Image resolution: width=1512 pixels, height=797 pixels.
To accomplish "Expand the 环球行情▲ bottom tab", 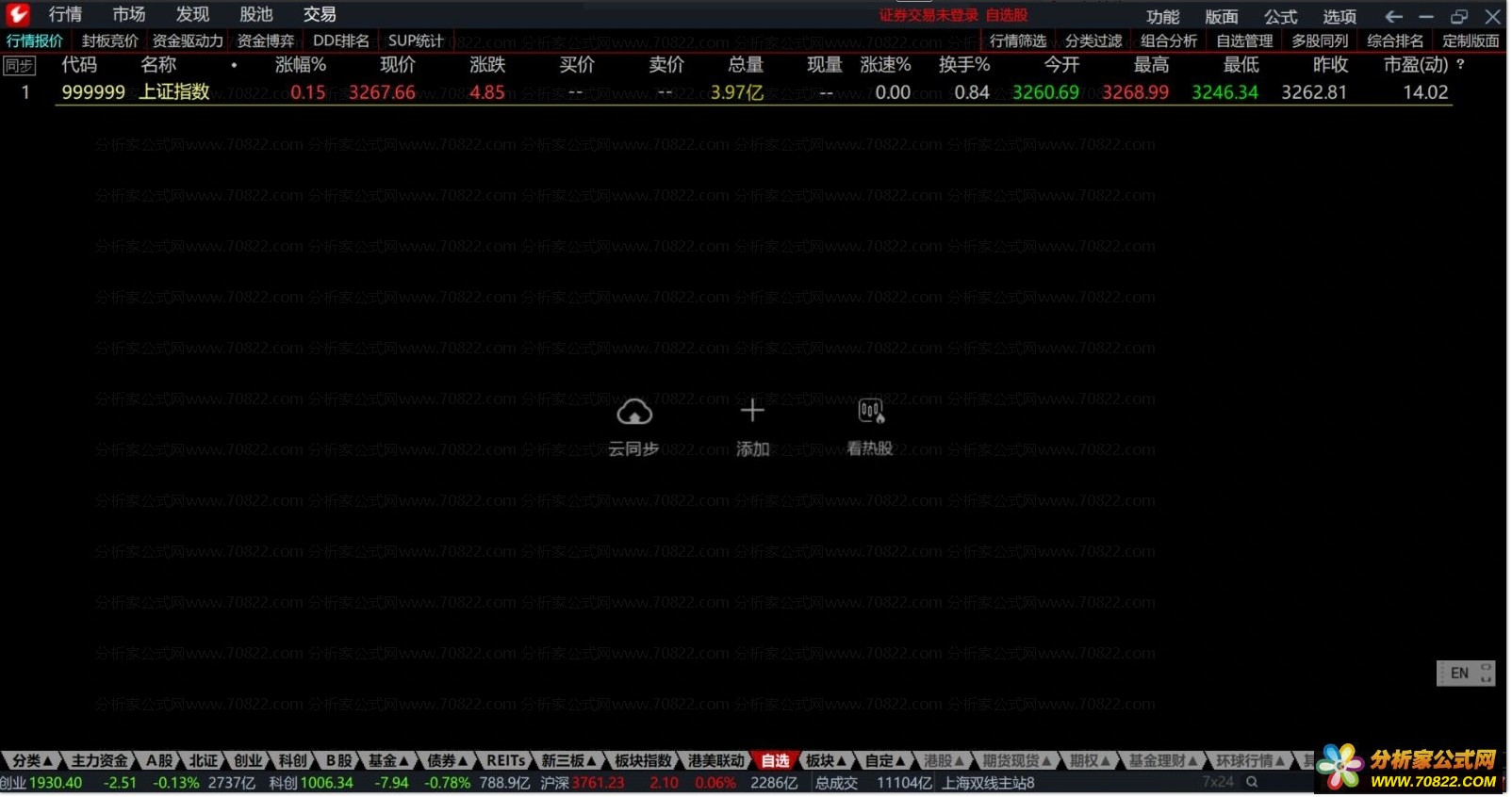I will click(x=1252, y=760).
